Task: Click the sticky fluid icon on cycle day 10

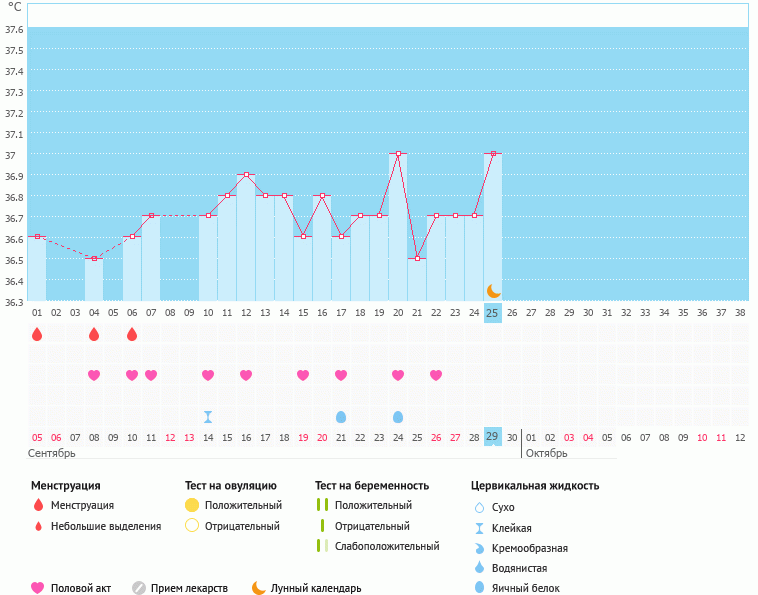Action: pos(208,417)
